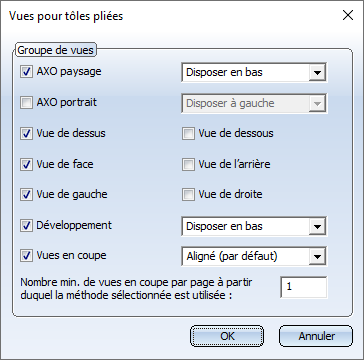Open the AXO paysage placement dropdown

[x=254, y=72]
